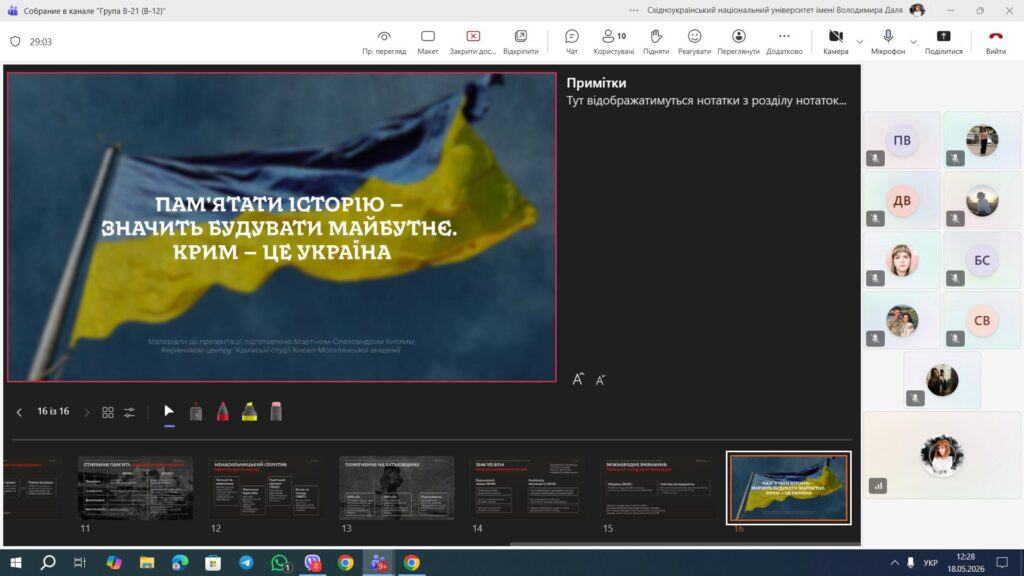Expand microphone options dropdown arrow
The width and height of the screenshot is (1024, 576).
click(x=913, y=42)
